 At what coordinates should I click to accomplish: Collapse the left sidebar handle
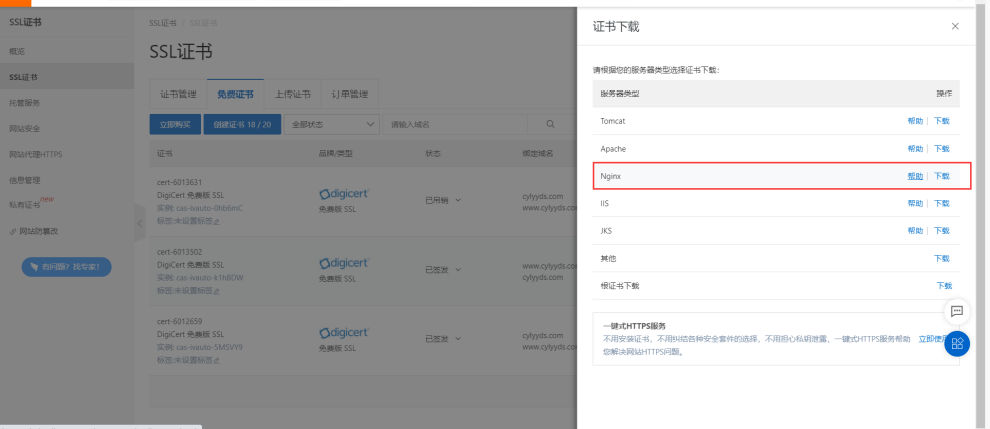[x=139, y=226]
